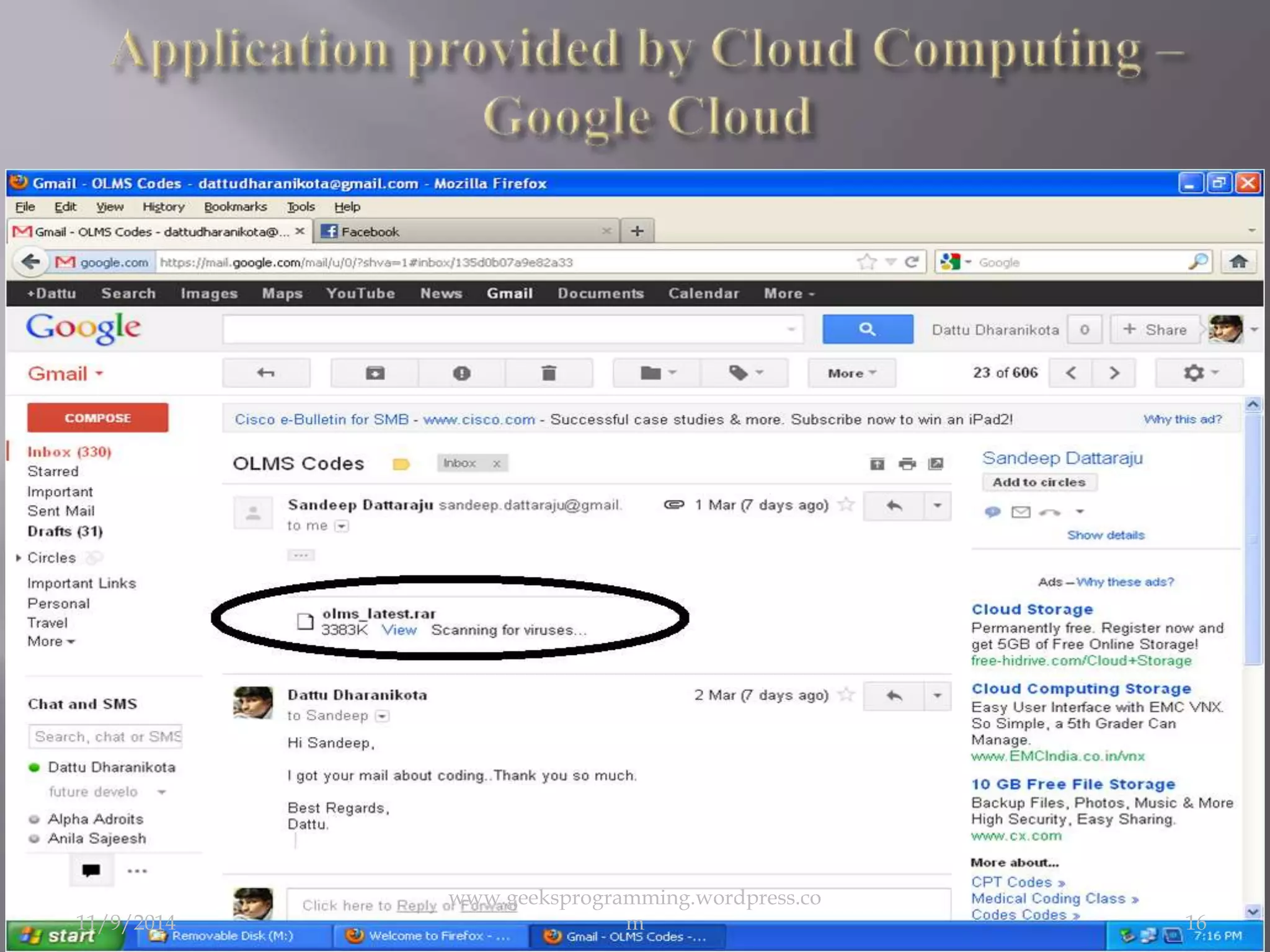Screen dimensions: 1270x952
Task: Click the Archive icon in Gmail toolbar
Action: pyautogui.click(x=375, y=373)
